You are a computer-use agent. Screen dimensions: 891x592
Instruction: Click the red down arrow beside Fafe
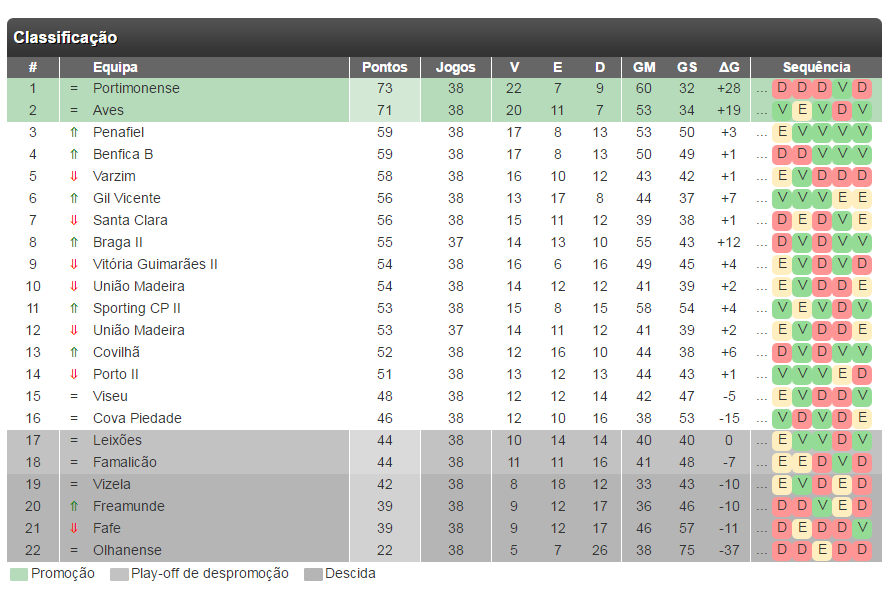point(74,528)
